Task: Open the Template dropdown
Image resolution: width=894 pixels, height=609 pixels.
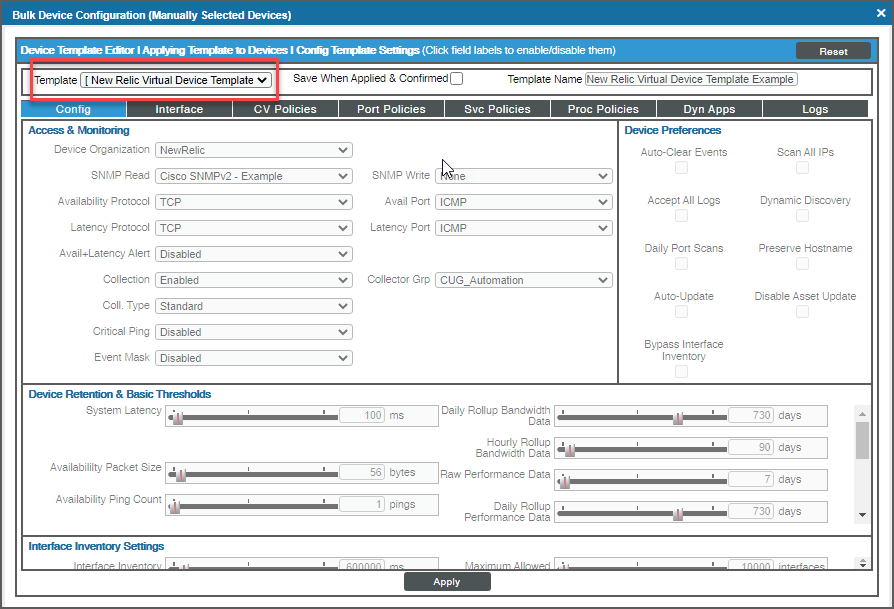Action: (x=176, y=80)
